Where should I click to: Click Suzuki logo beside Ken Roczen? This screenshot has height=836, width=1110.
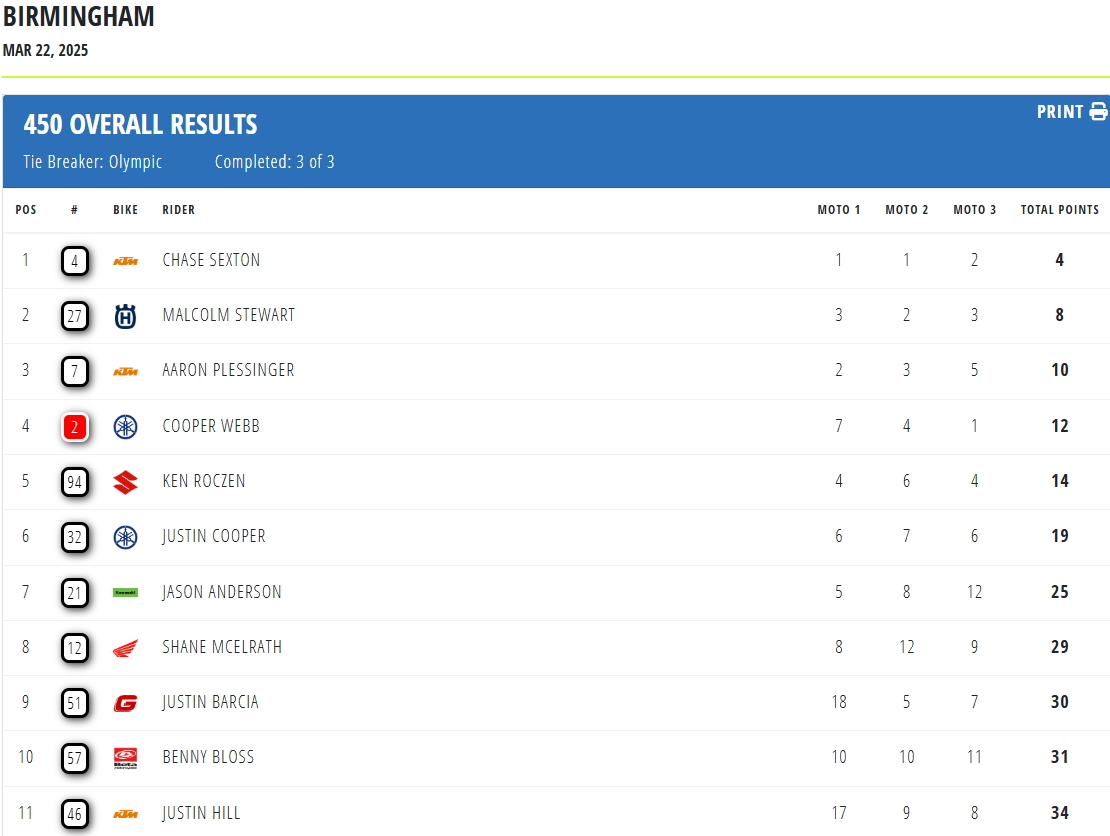125,482
